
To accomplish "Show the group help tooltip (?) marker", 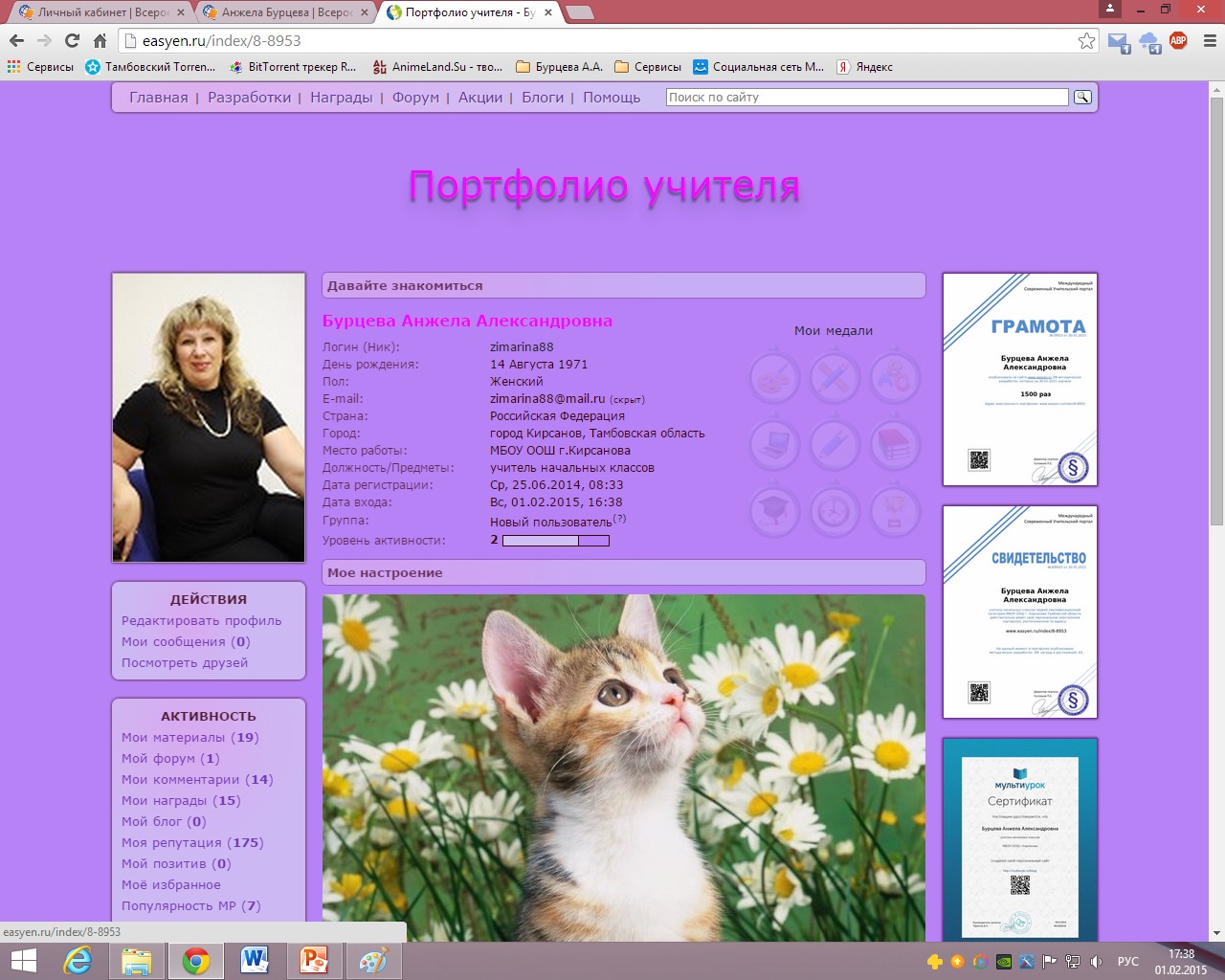I will pyautogui.click(x=619, y=519).
